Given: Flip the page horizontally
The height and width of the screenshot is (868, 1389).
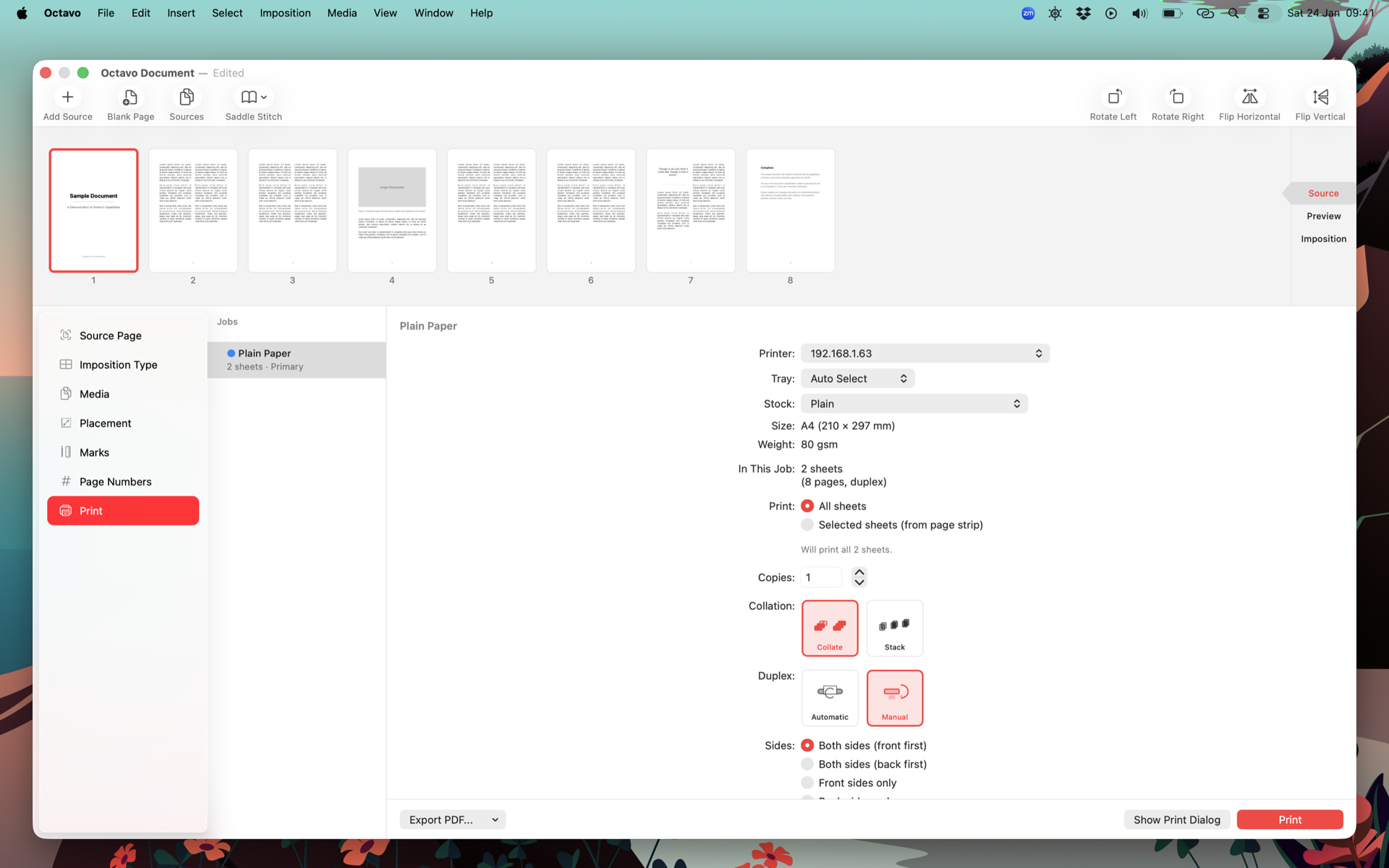Looking at the screenshot, I should coord(1249,98).
